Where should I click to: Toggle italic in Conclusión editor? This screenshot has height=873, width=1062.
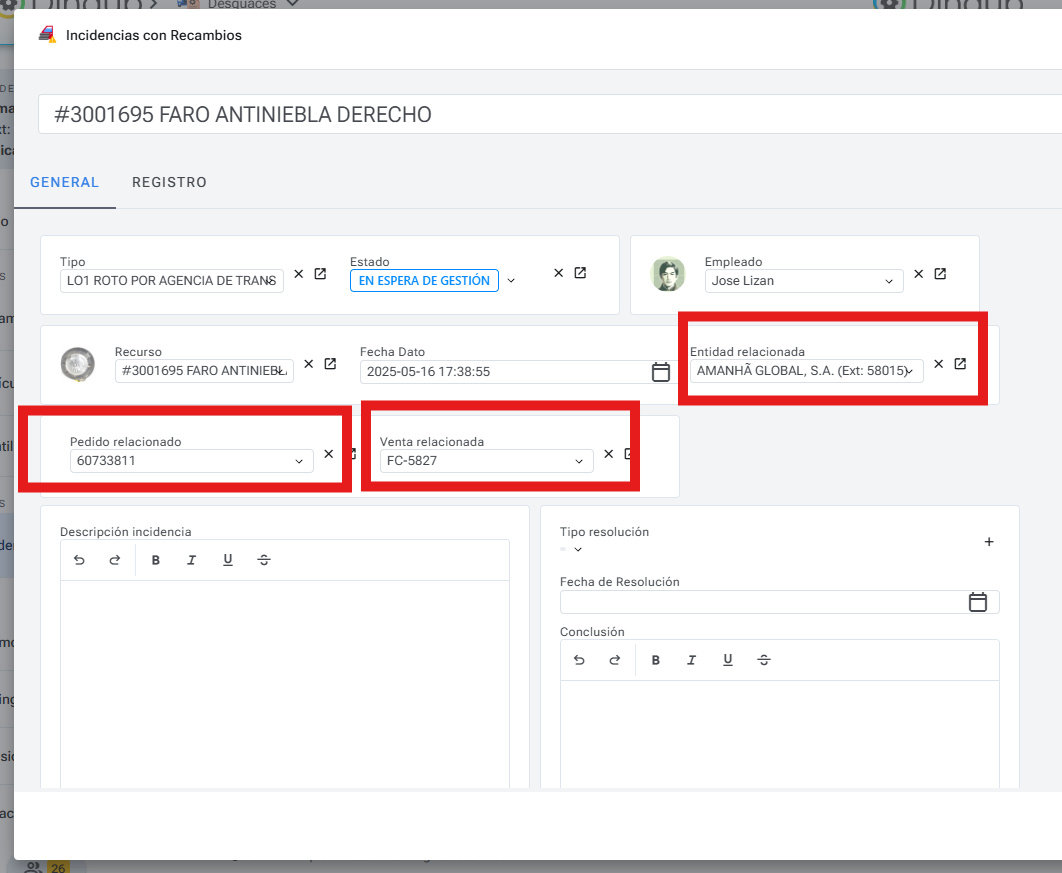click(692, 660)
